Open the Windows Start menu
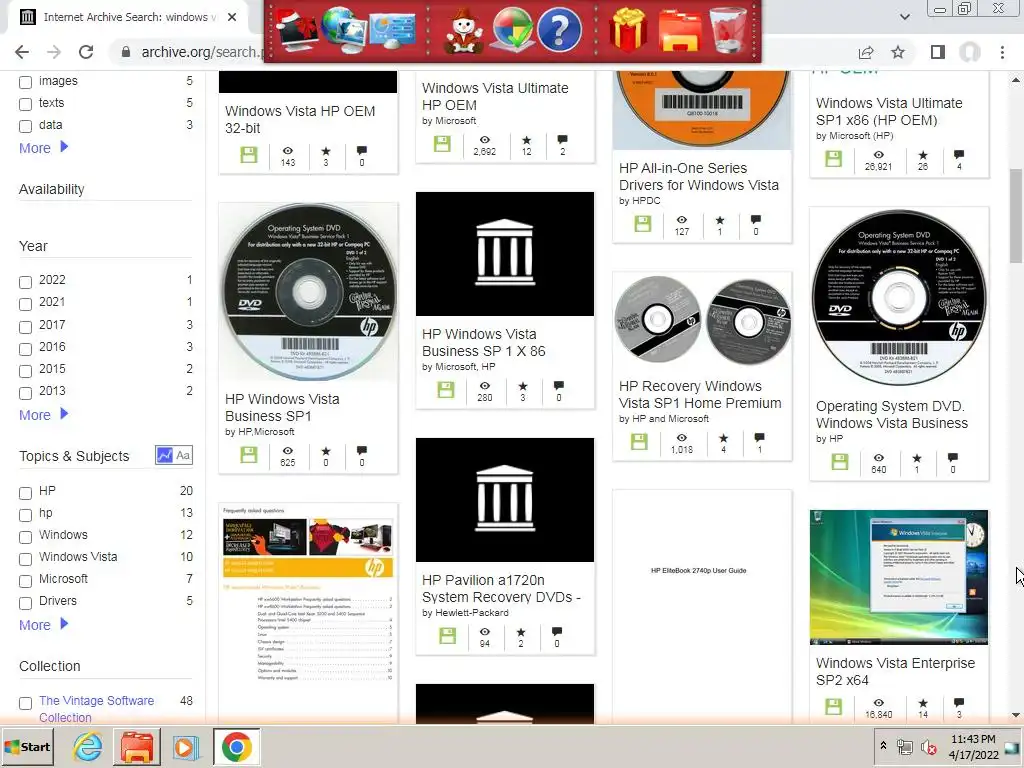This screenshot has width=1024, height=768. pos(27,747)
